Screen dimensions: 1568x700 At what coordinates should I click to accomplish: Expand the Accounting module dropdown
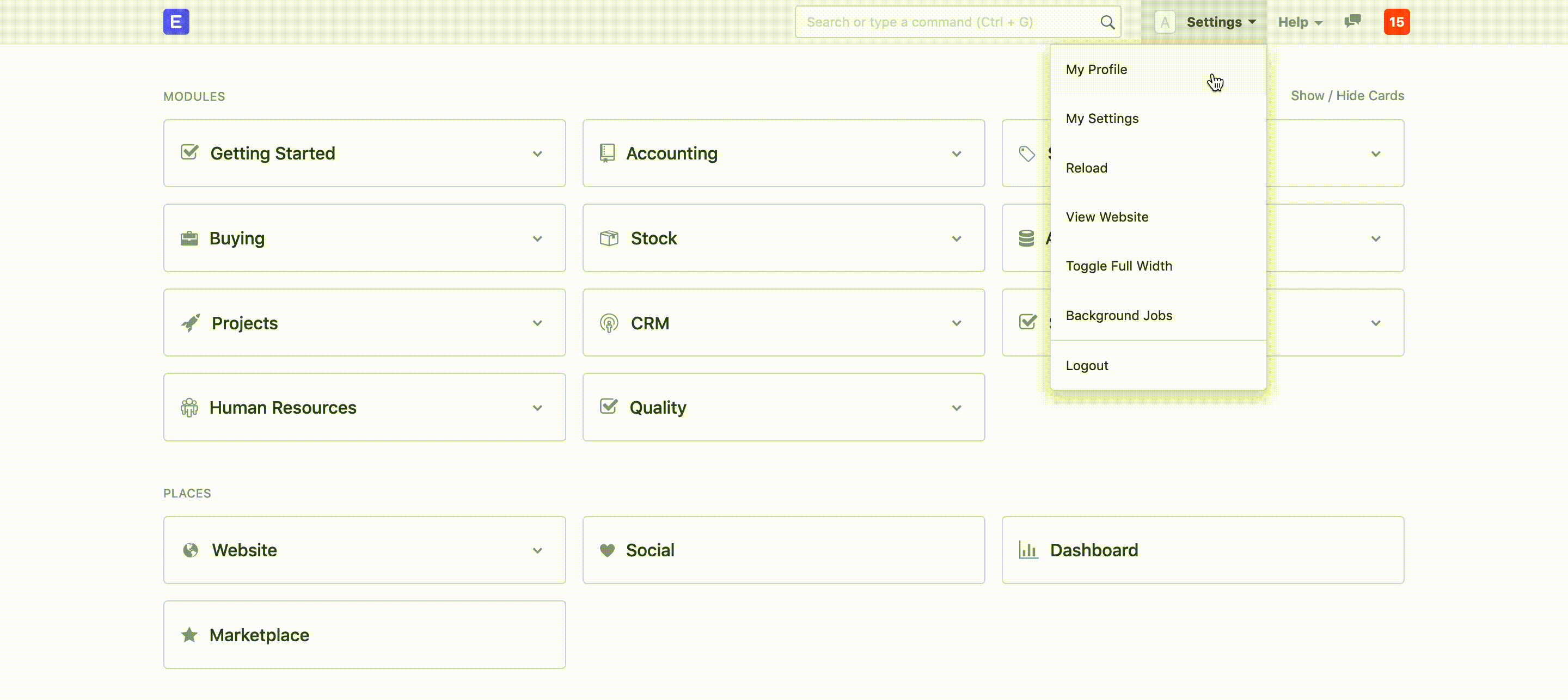pyautogui.click(x=955, y=153)
